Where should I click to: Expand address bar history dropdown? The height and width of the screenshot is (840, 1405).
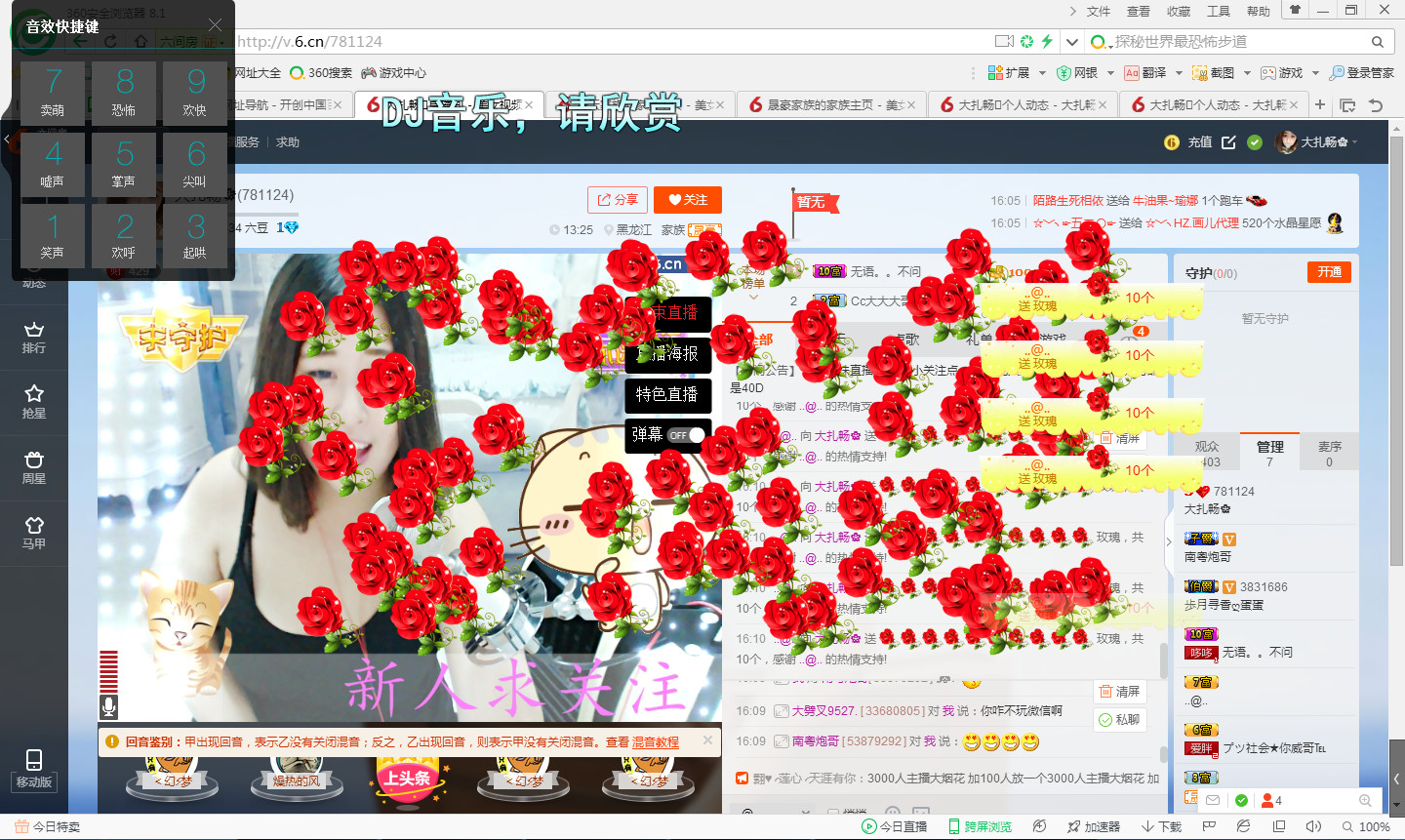pyautogui.click(x=1071, y=41)
